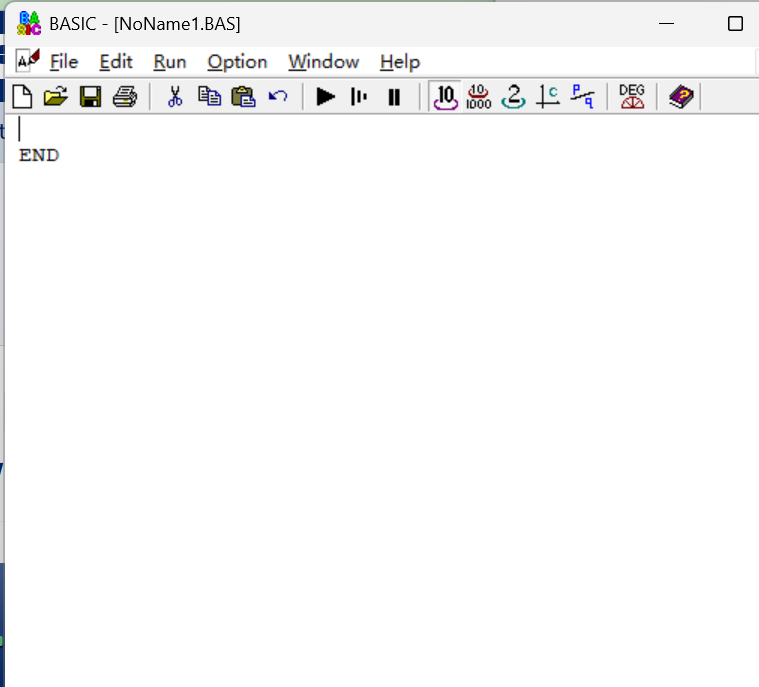Click the BASIC application title icon
The width and height of the screenshot is (759, 687).
click(29, 24)
